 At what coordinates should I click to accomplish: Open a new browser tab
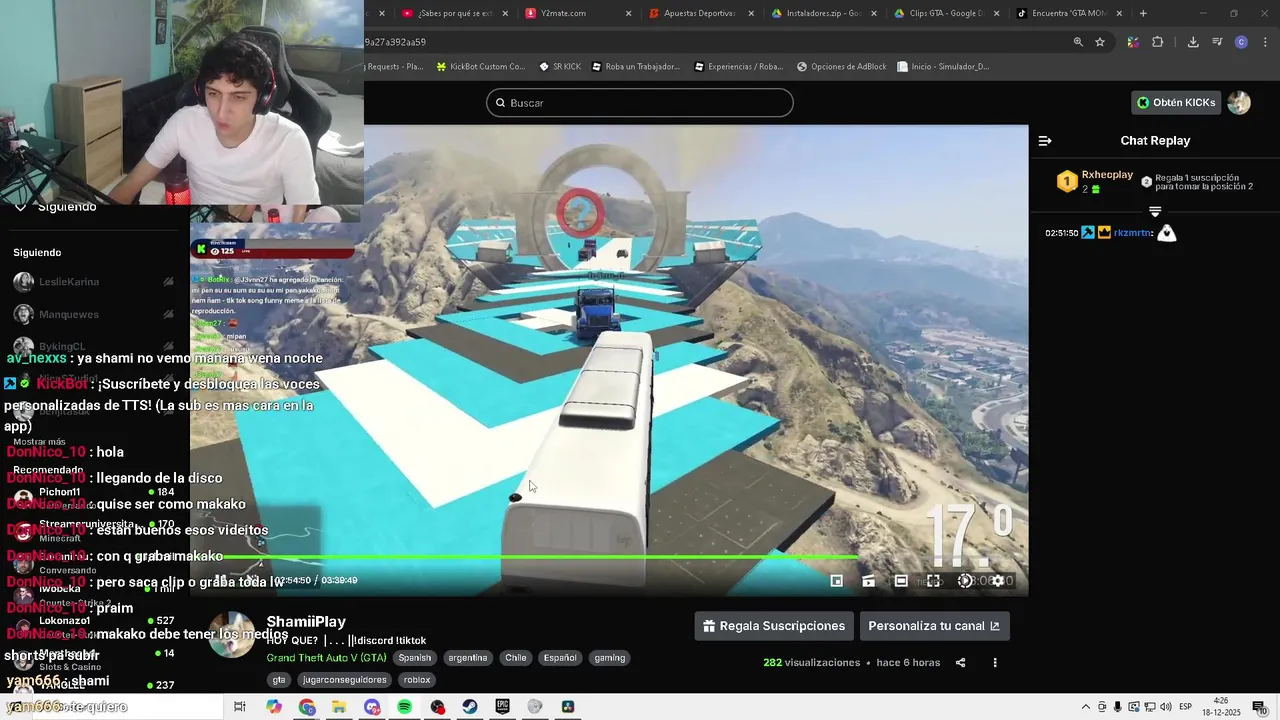point(1143,13)
